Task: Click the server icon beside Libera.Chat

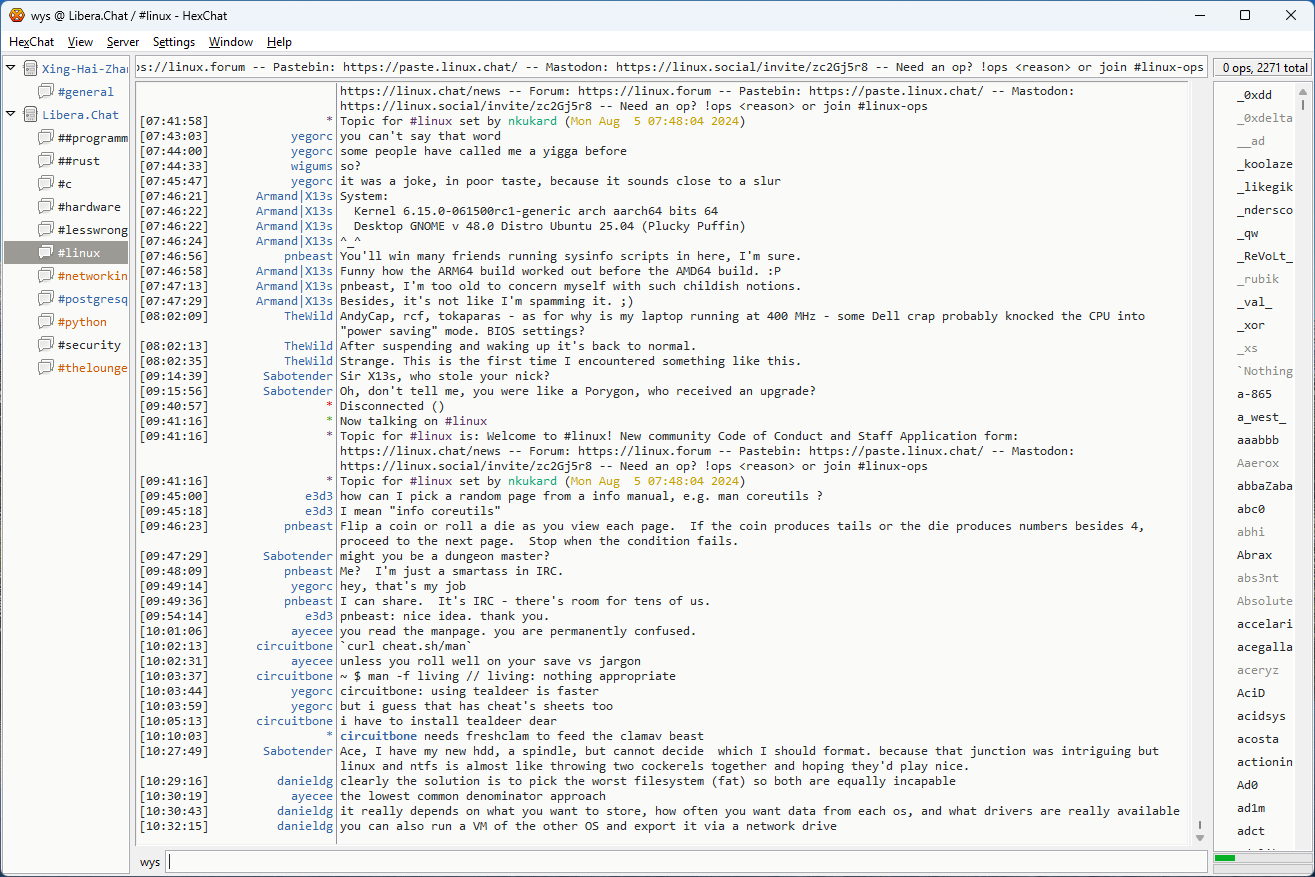Action: [31, 115]
